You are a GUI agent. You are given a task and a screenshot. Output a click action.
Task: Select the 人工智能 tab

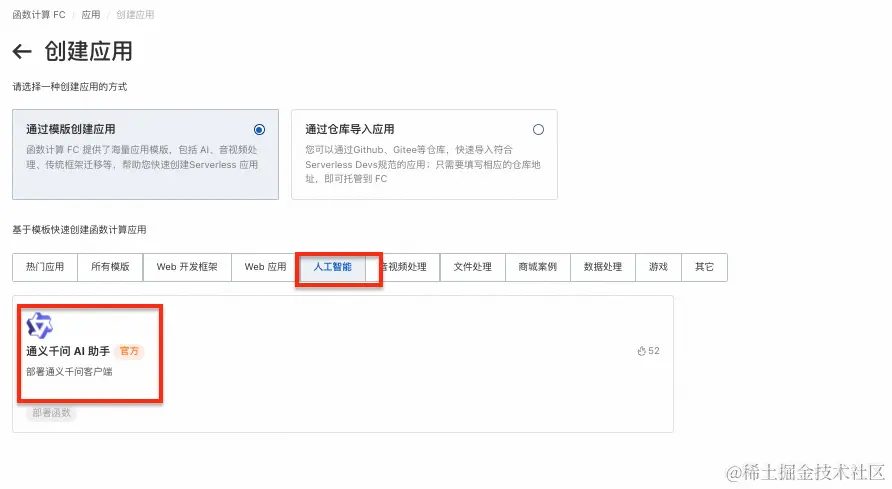coord(333,267)
